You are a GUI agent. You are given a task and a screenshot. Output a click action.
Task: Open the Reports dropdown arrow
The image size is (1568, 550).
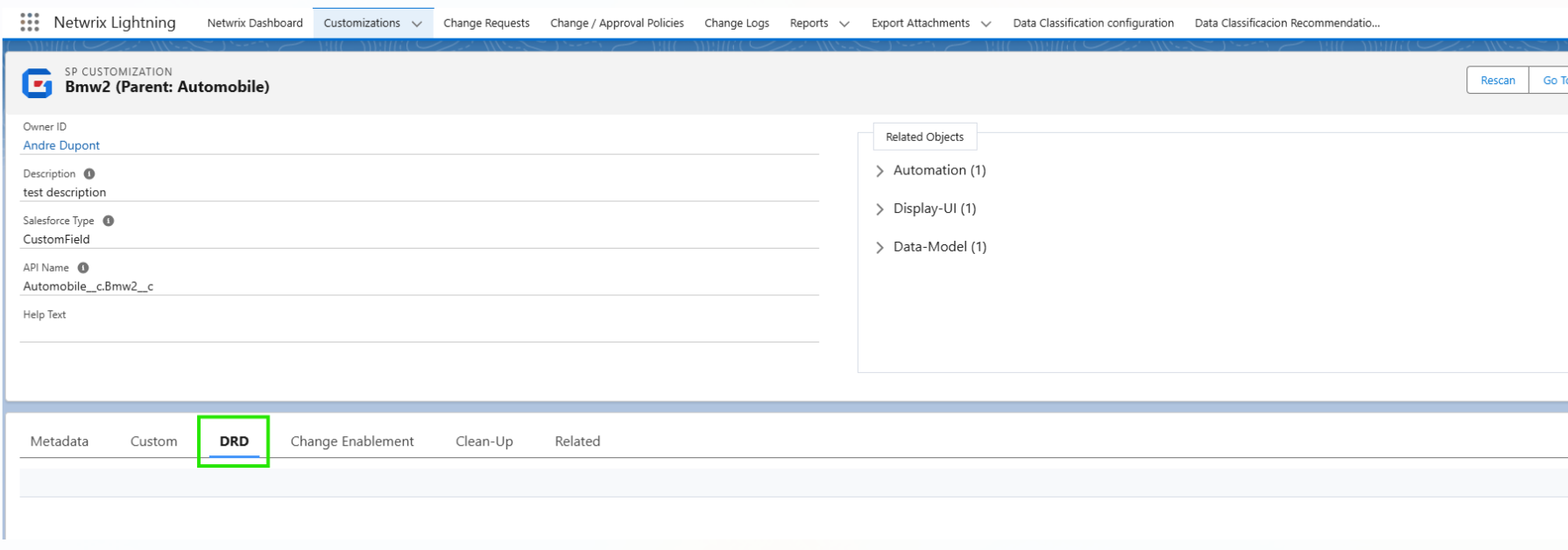(844, 24)
